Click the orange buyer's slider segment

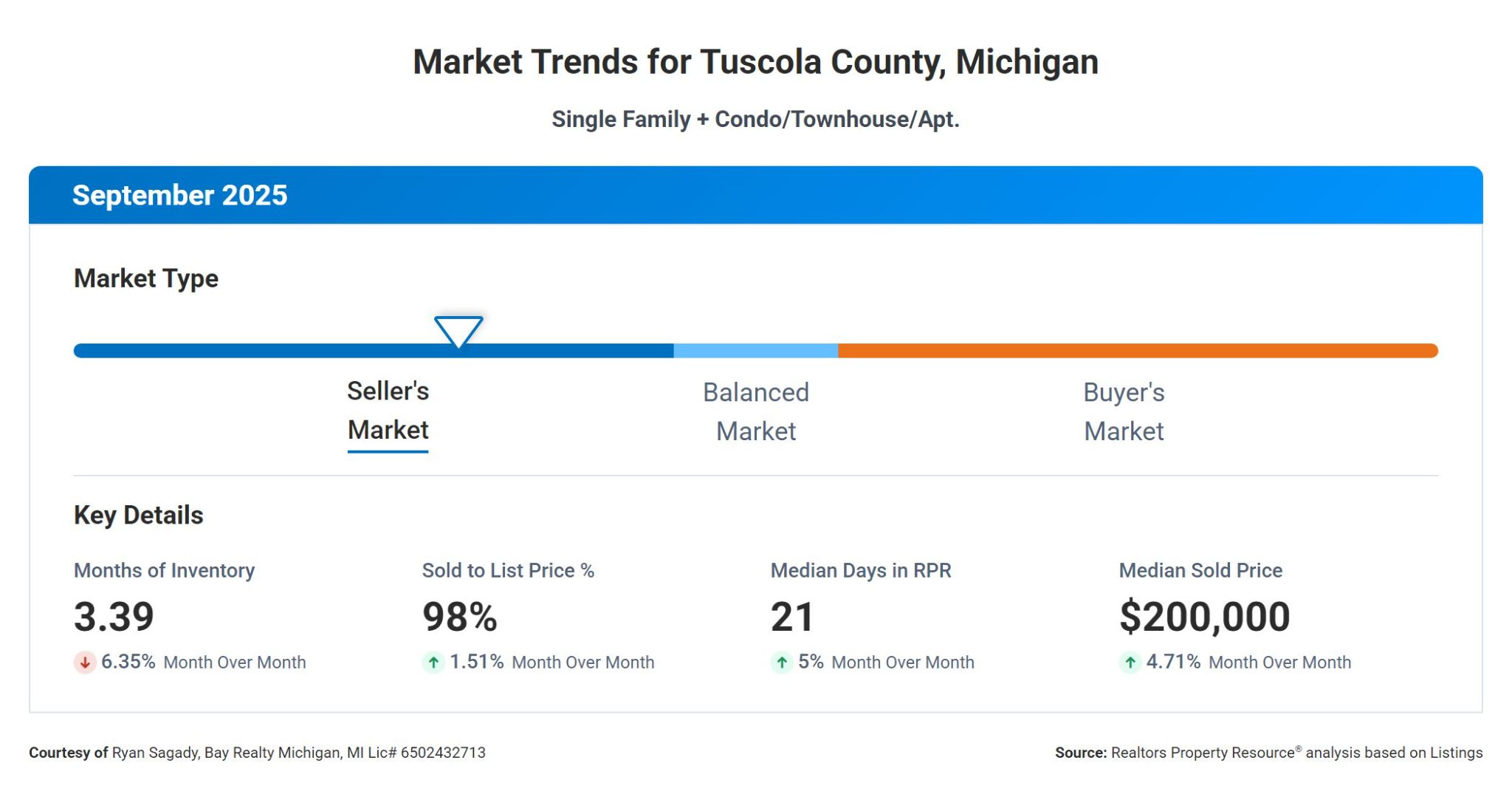[1137, 351]
